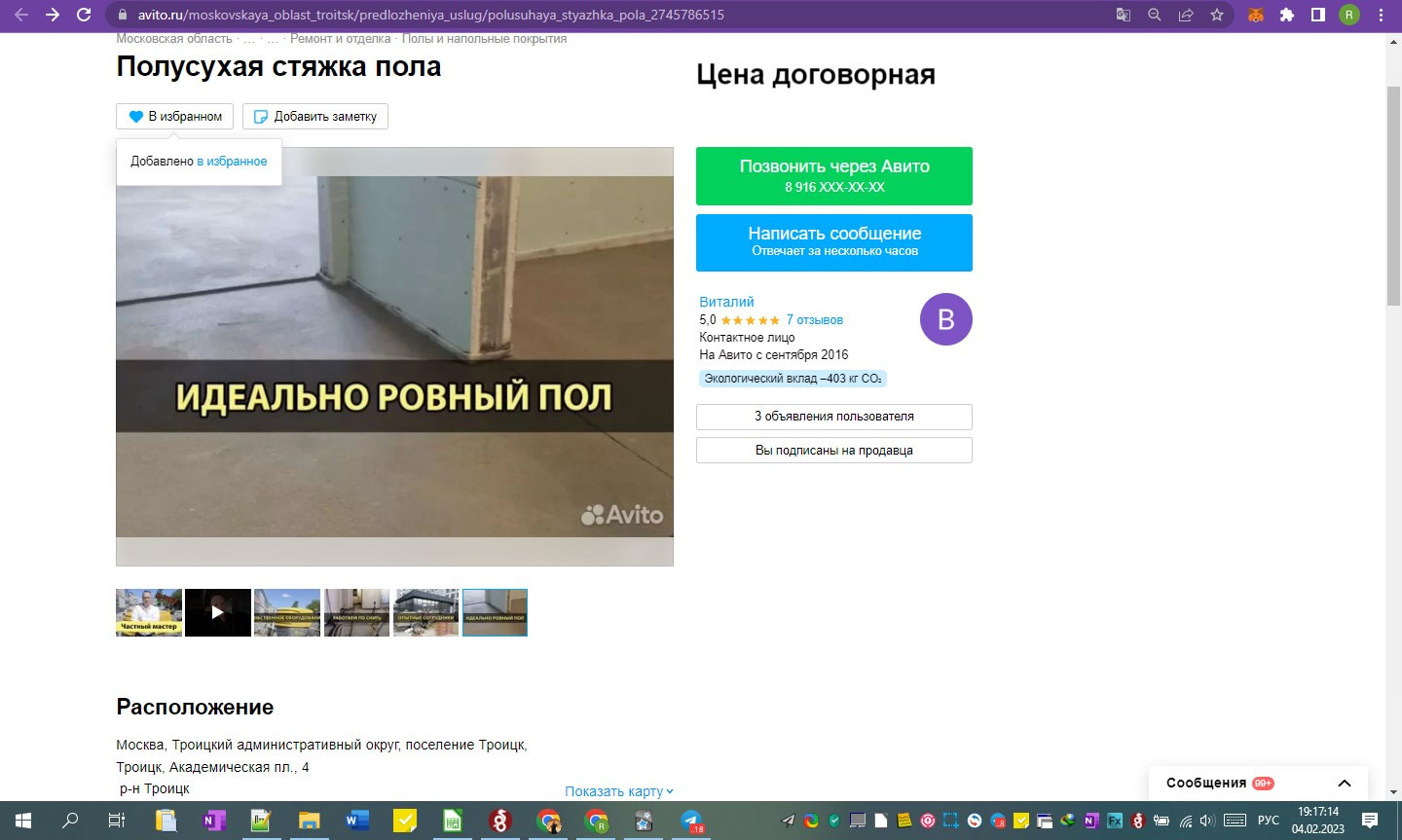Open LibreOffice Calc from taskbar
The image size is (1402, 840).
tap(452, 821)
